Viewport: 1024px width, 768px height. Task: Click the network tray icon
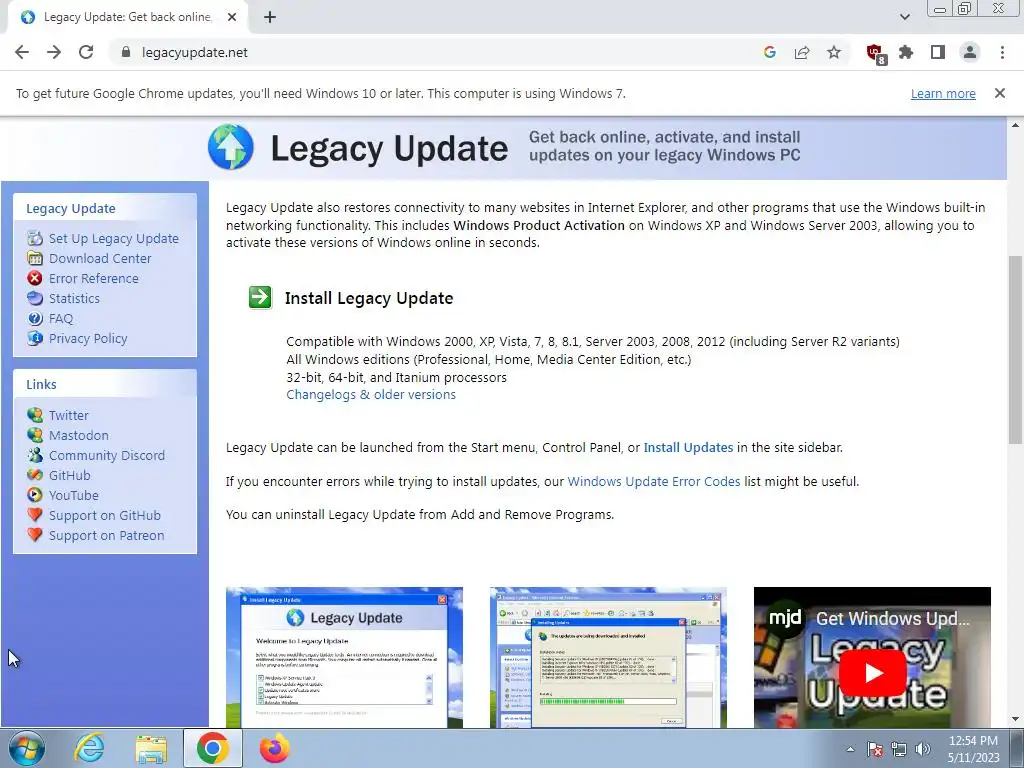tap(899, 749)
